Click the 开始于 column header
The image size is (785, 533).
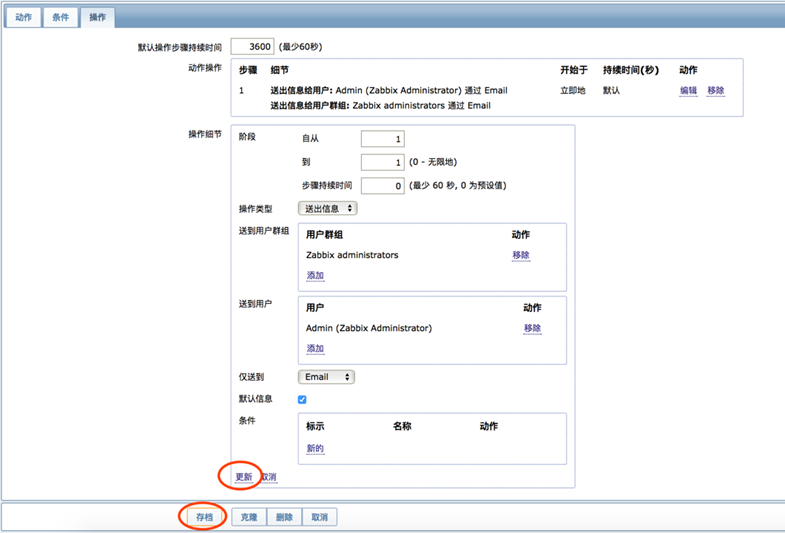[x=574, y=70]
